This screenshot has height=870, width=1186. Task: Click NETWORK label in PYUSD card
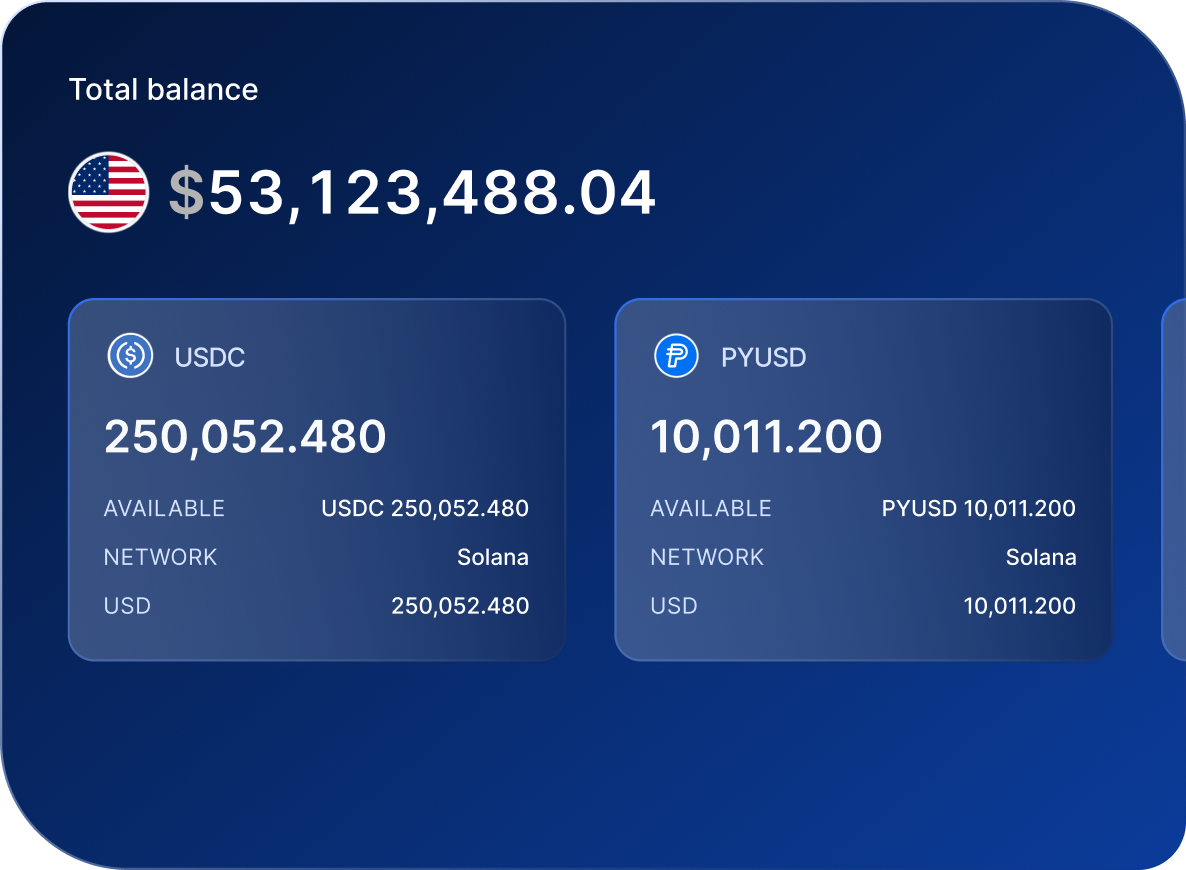pos(707,558)
